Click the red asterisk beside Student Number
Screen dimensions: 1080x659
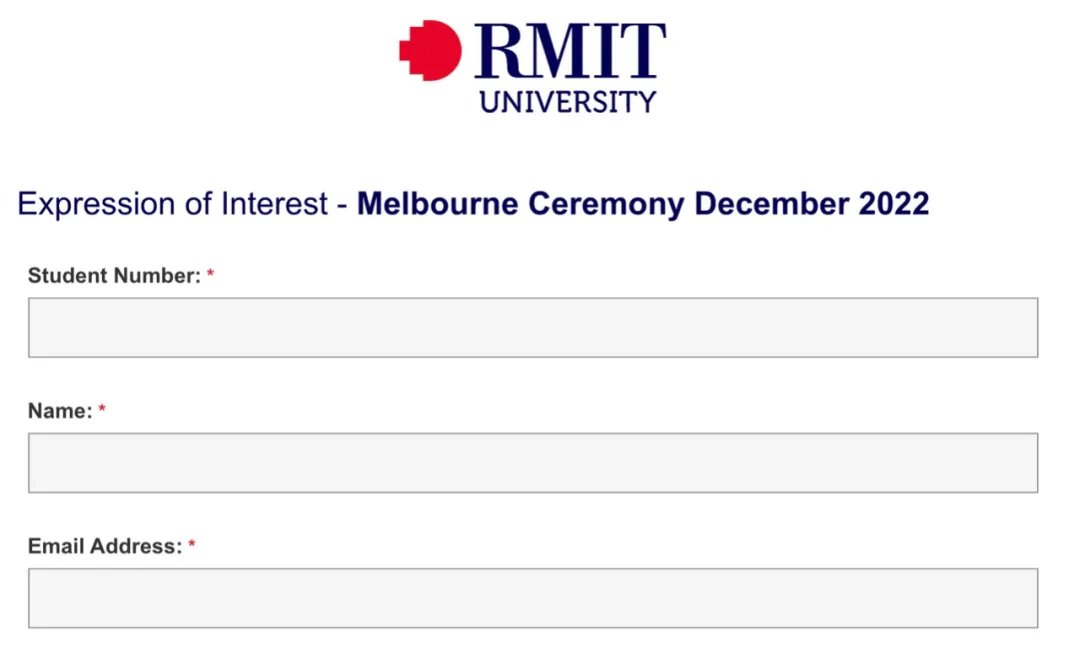[211, 273]
